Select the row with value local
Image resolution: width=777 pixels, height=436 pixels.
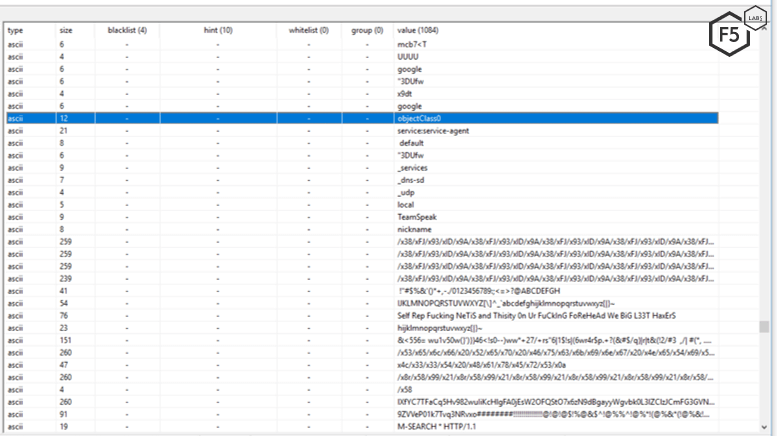click(x=406, y=204)
